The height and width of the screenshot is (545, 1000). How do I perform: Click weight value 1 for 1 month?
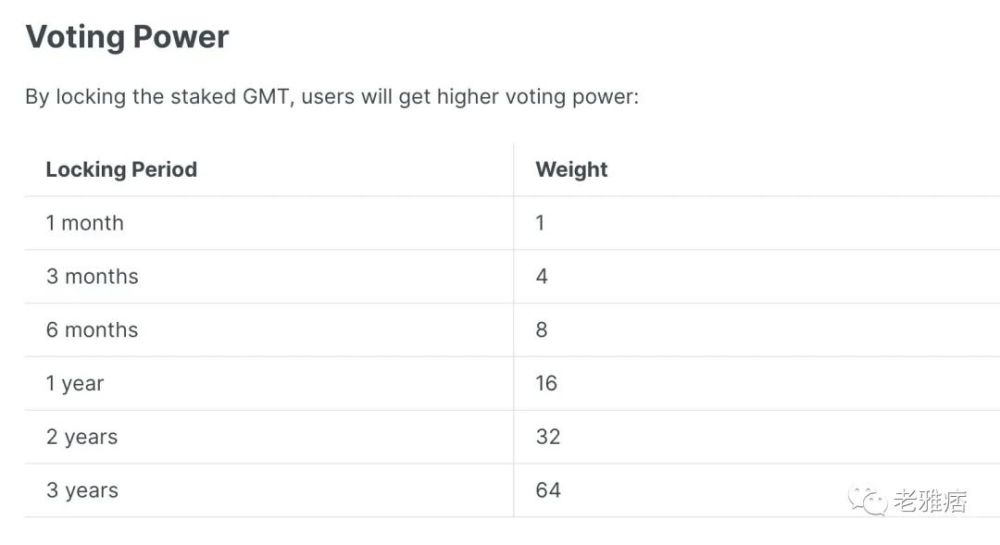[x=540, y=223]
